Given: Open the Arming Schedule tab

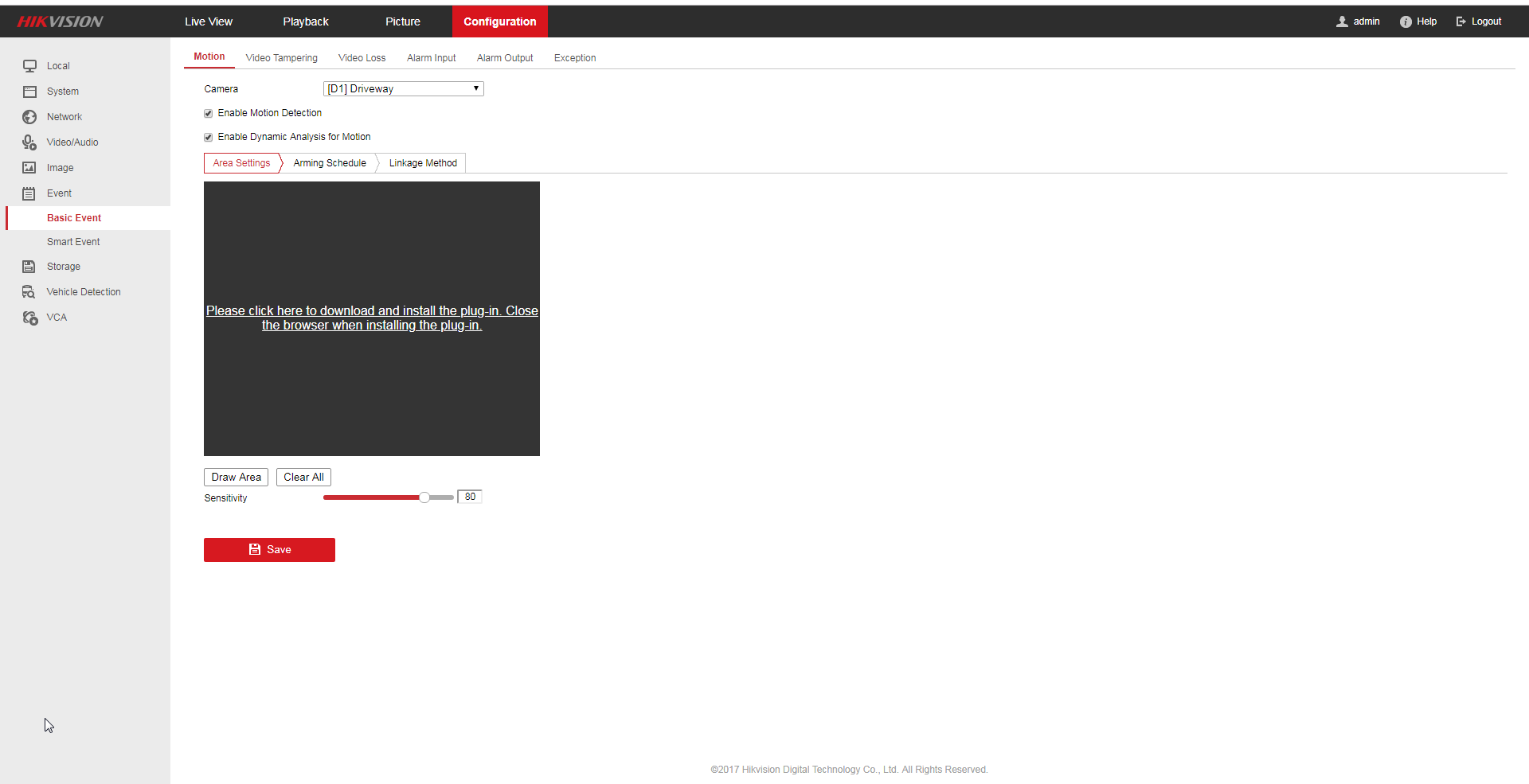Looking at the screenshot, I should pos(330,163).
